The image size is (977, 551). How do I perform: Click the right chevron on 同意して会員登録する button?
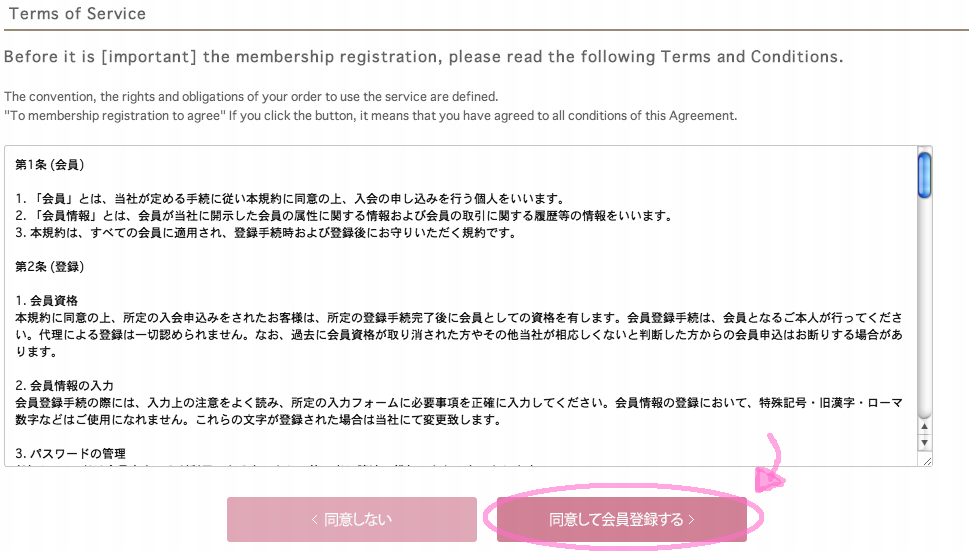[x=691, y=519]
